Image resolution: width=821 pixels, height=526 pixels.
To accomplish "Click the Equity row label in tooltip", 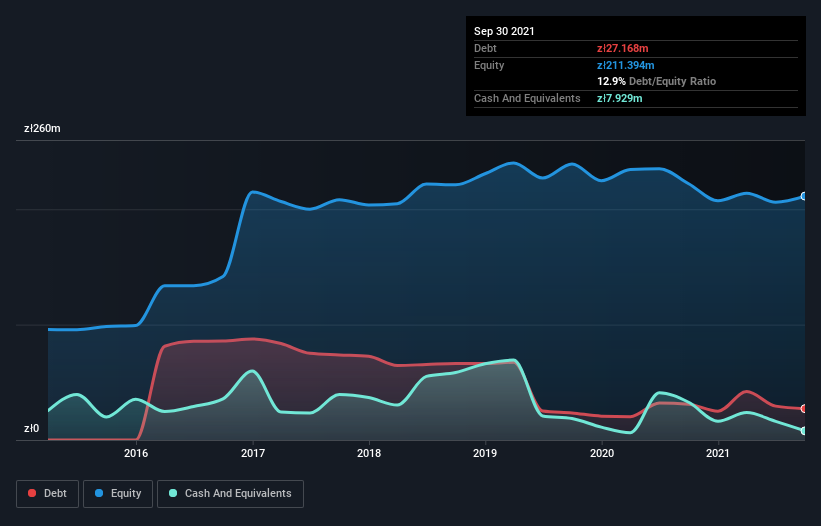I will 489,65.
